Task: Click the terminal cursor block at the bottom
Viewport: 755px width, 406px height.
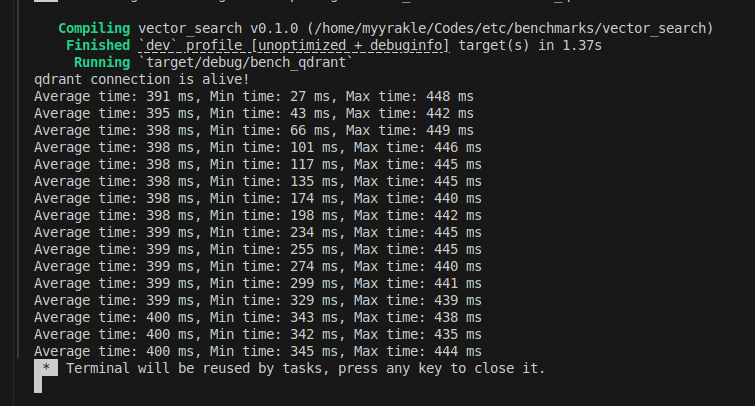Action: click(x=38, y=385)
